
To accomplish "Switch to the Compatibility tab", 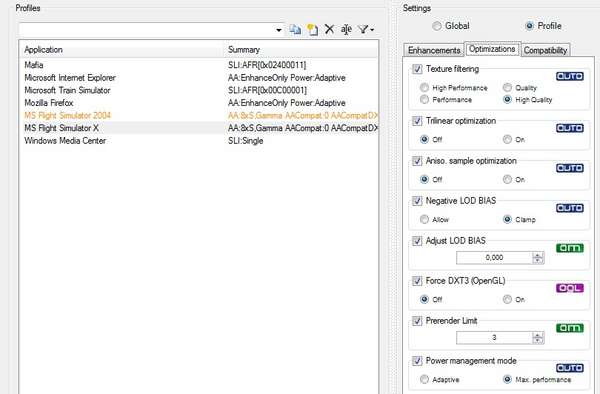I will [x=545, y=50].
